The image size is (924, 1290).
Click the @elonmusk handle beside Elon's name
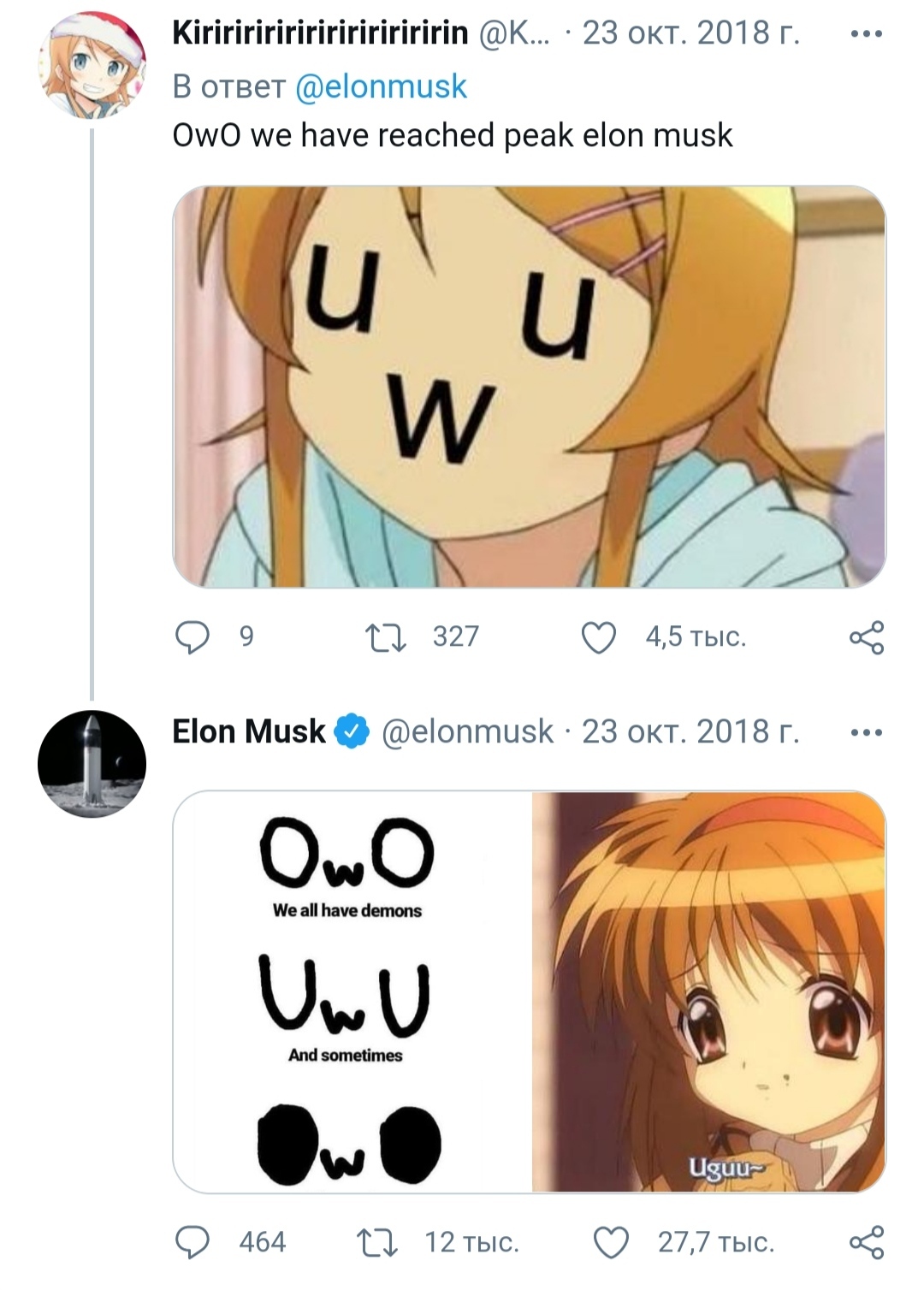pos(467,732)
